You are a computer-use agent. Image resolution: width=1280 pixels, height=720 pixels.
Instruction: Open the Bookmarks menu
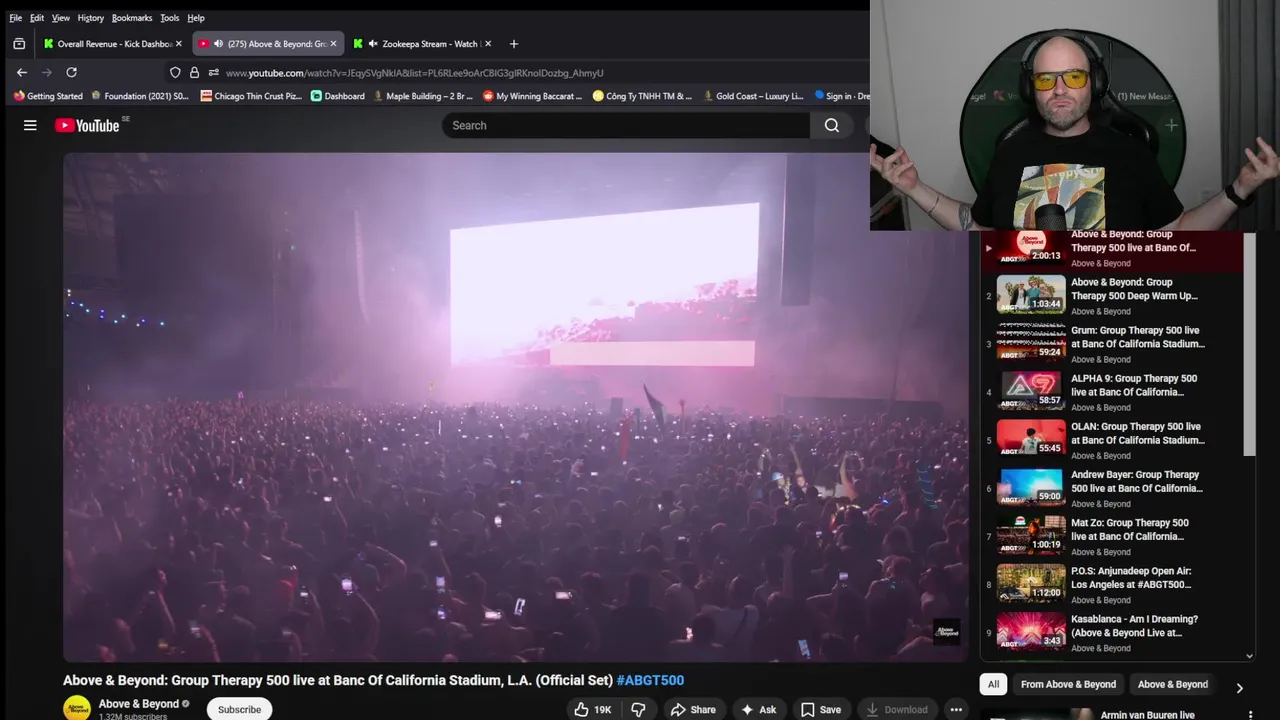(x=132, y=18)
